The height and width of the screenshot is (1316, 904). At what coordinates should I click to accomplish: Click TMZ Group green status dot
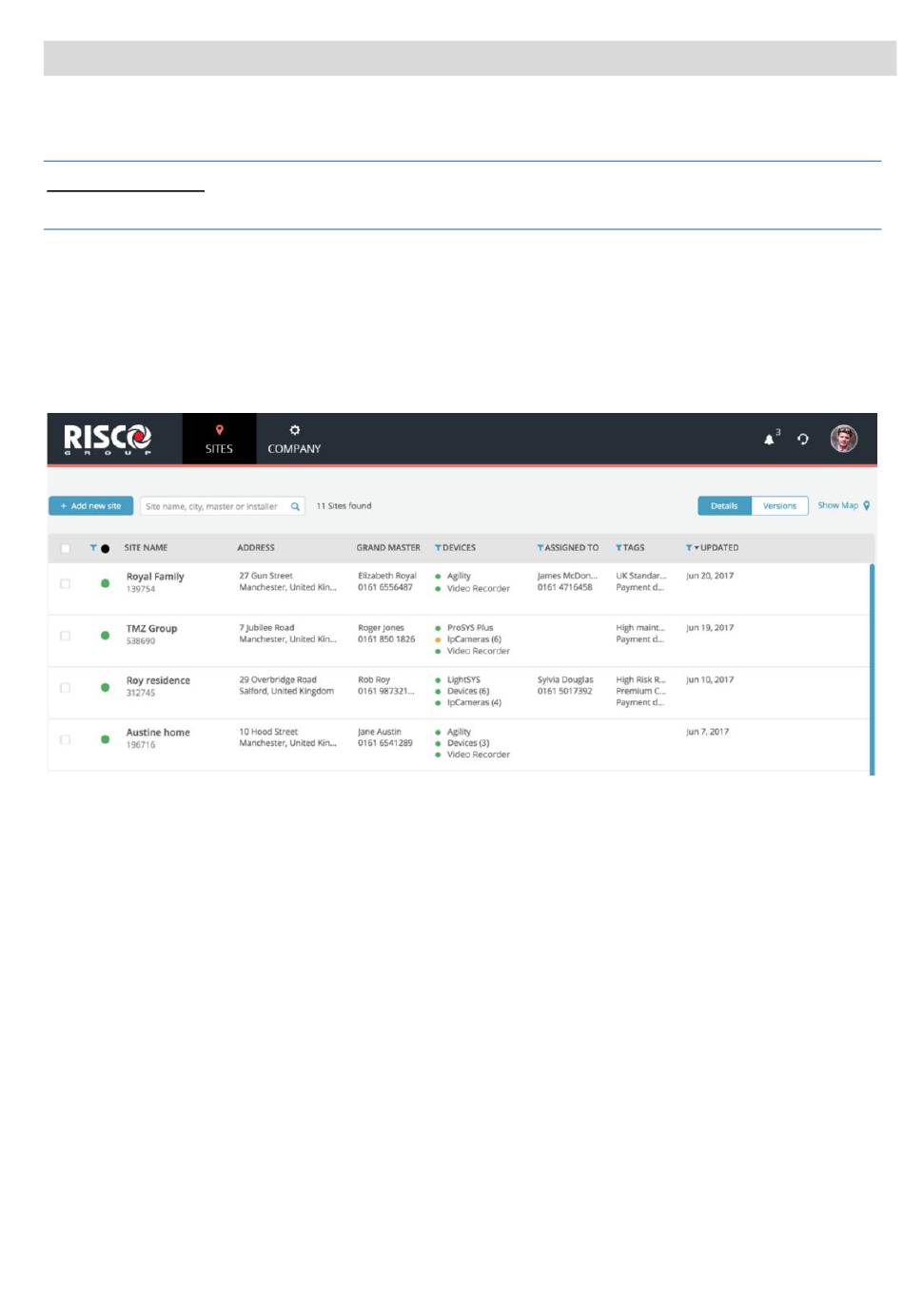coord(105,635)
